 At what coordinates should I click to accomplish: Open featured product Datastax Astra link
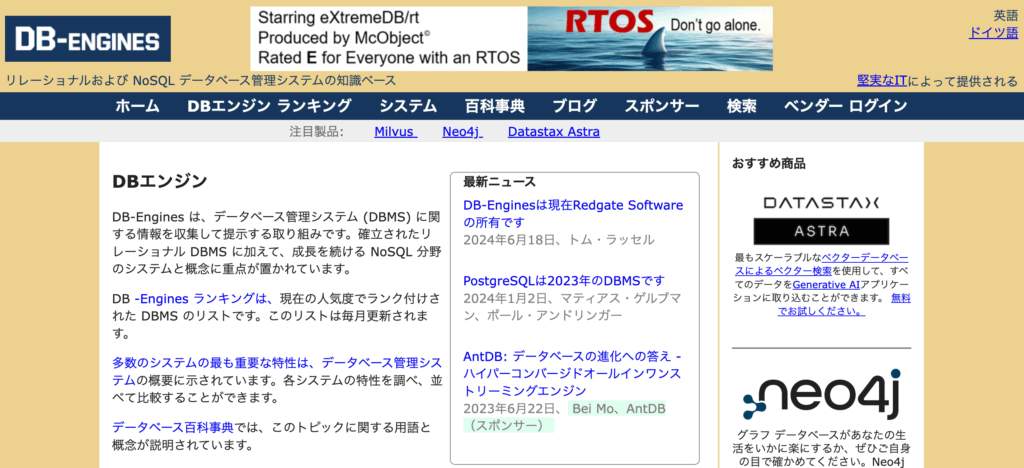pos(554,132)
